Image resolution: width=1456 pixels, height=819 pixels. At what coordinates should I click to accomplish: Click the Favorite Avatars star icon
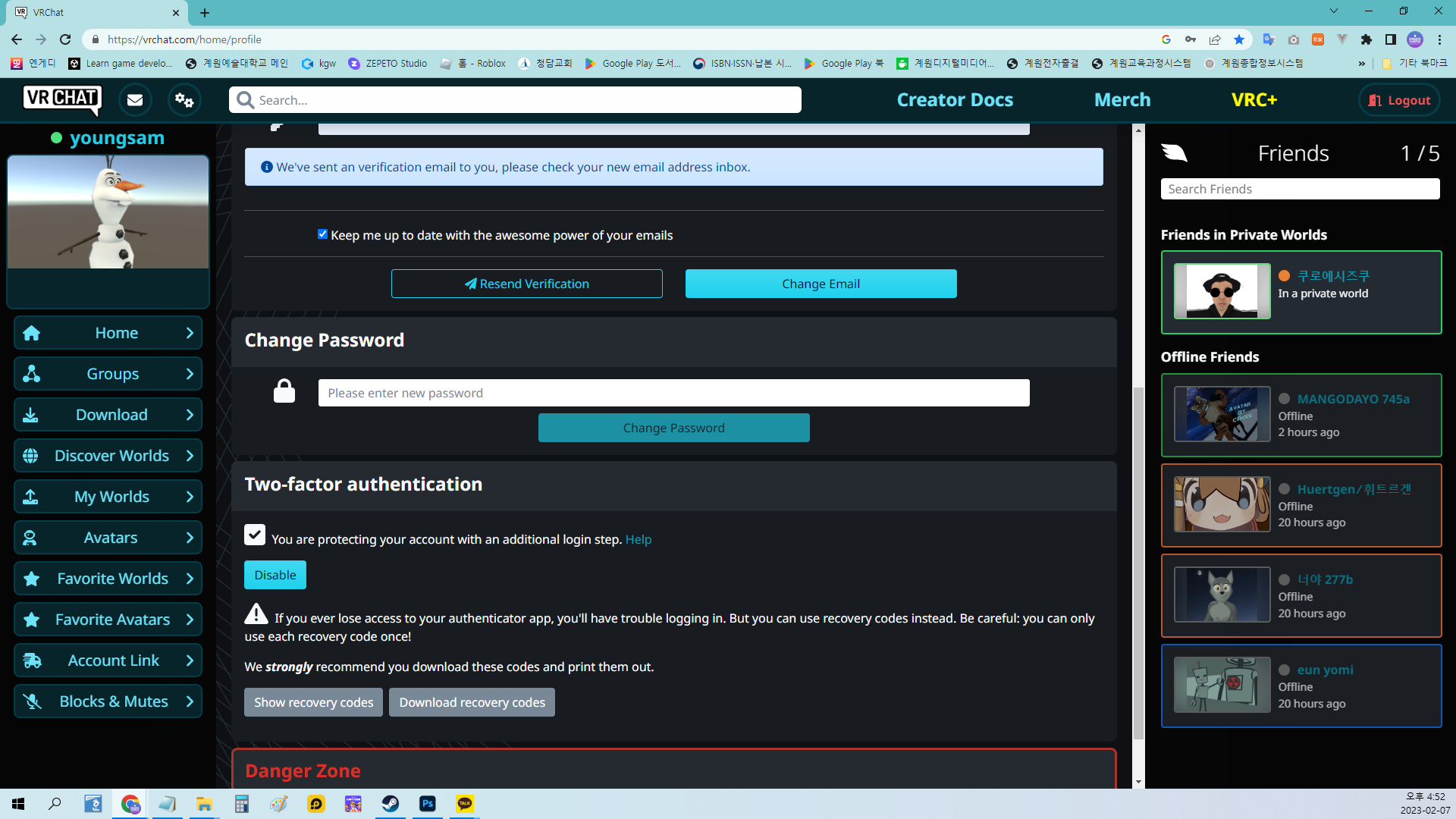click(31, 620)
